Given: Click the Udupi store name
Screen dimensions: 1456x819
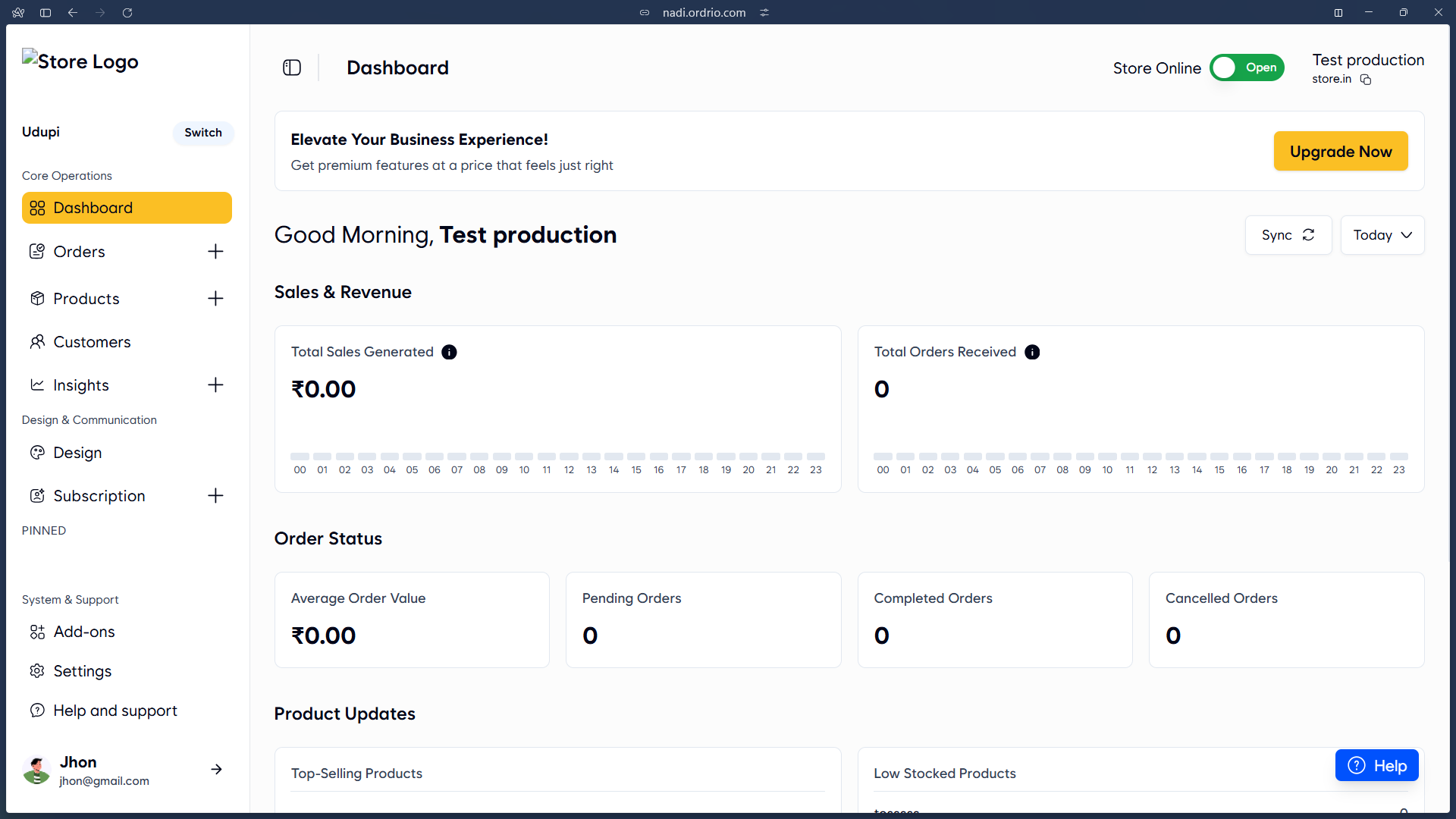Looking at the screenshot, I should 41,132.
